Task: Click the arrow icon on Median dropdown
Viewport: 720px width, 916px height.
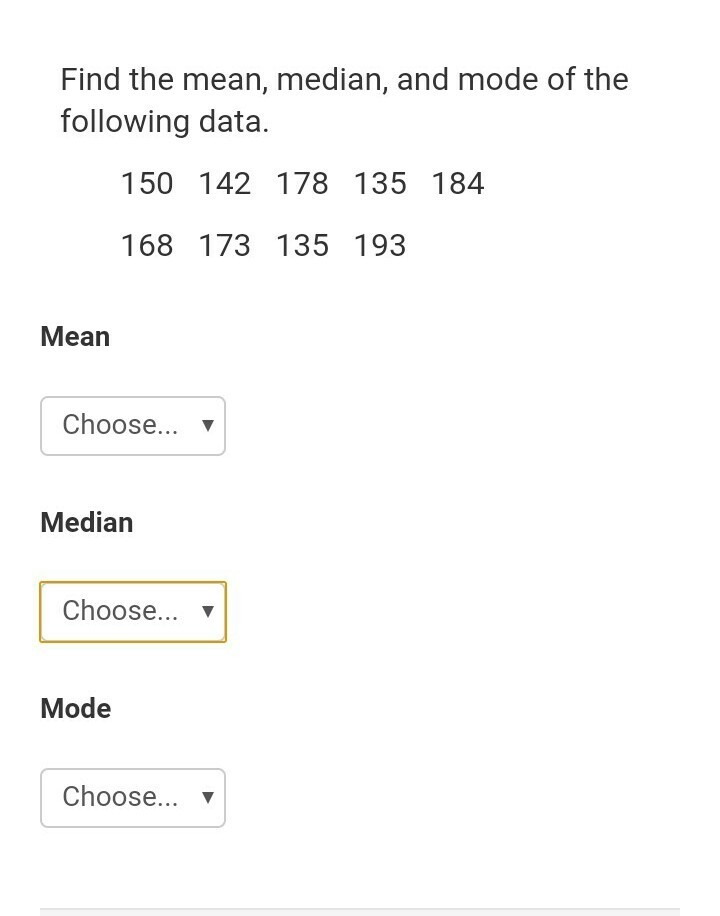Action: point(208,611)
